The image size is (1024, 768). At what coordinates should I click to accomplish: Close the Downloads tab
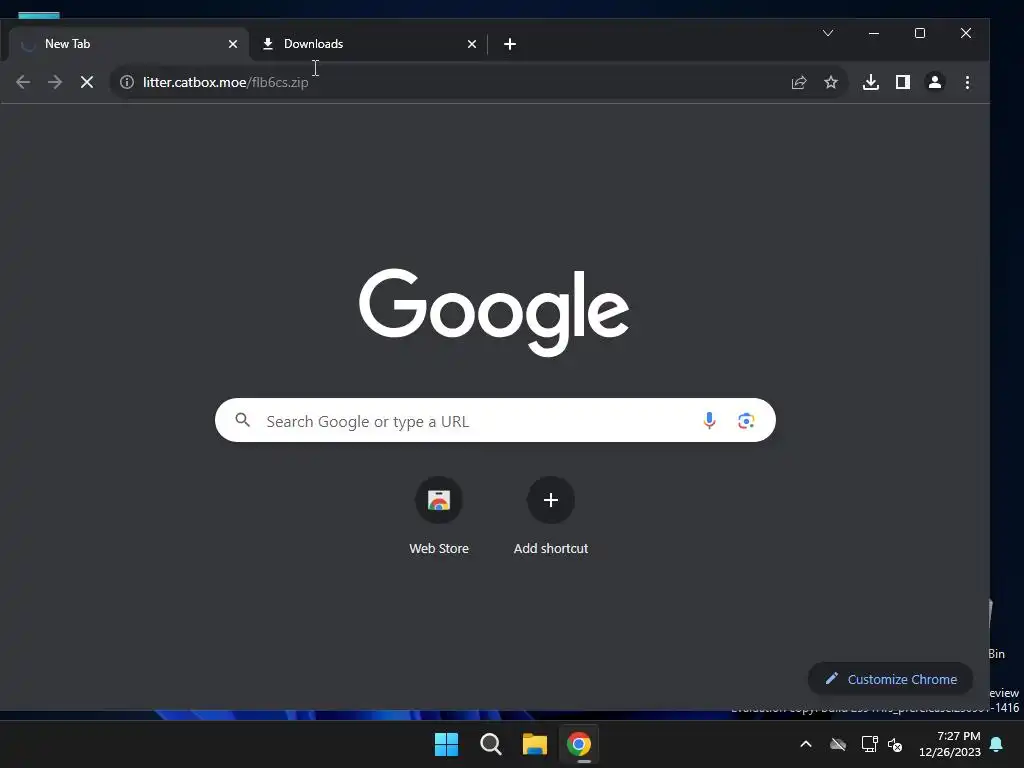coord(472,44)
